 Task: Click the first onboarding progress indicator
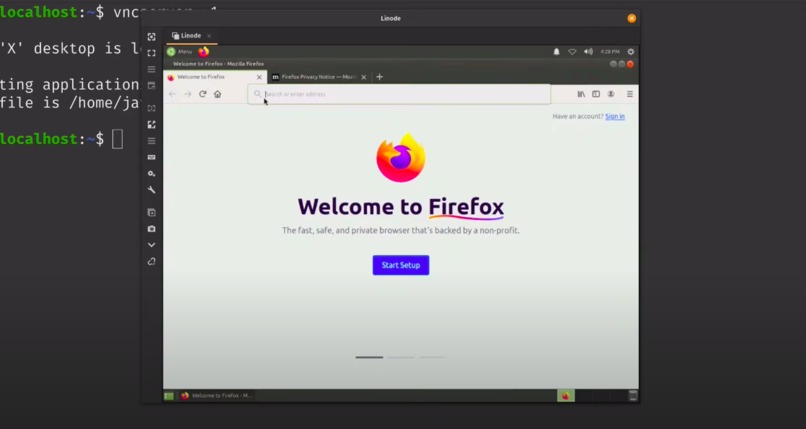point(369,357)
